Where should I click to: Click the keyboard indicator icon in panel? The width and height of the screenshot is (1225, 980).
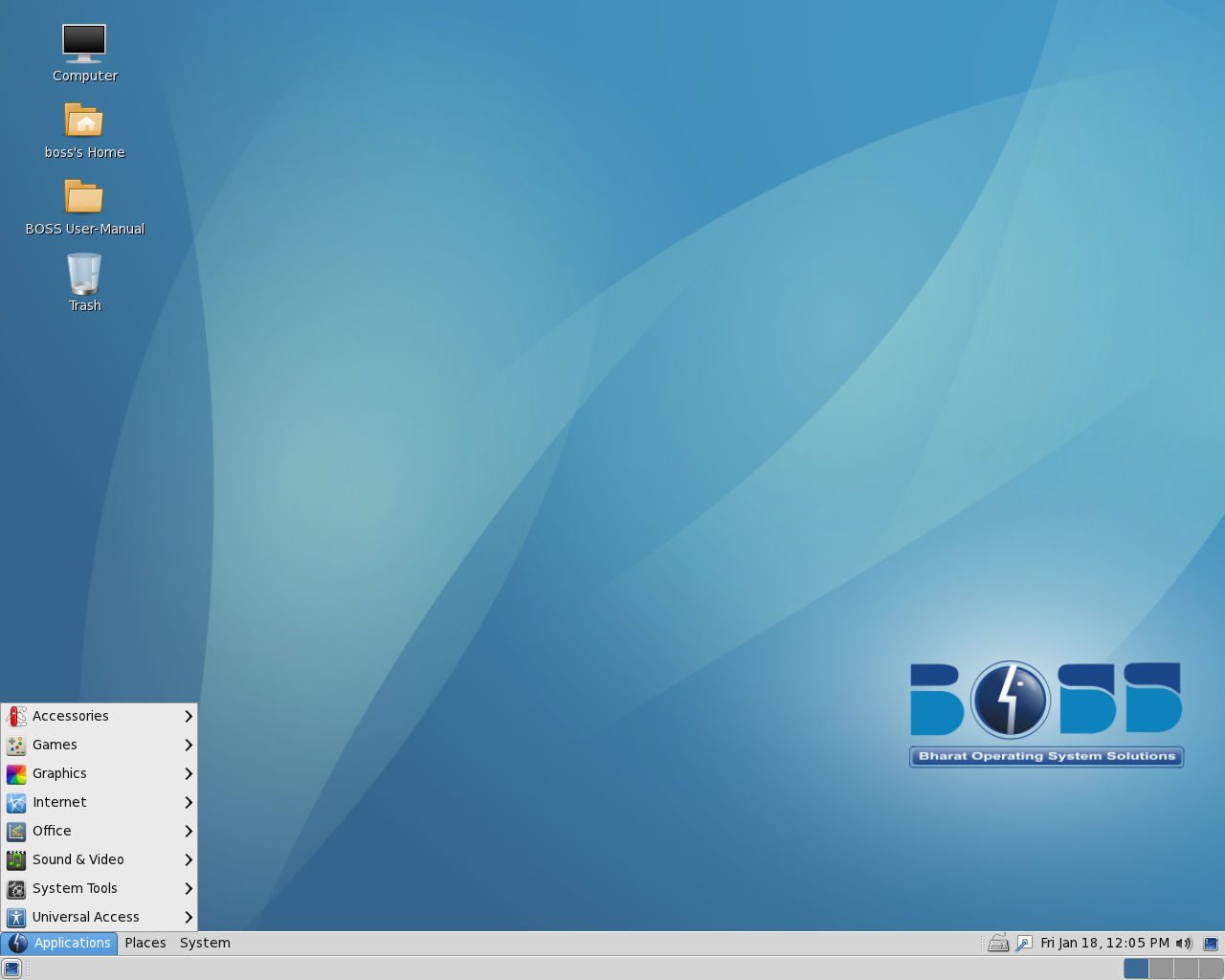[x=998, y=943]
